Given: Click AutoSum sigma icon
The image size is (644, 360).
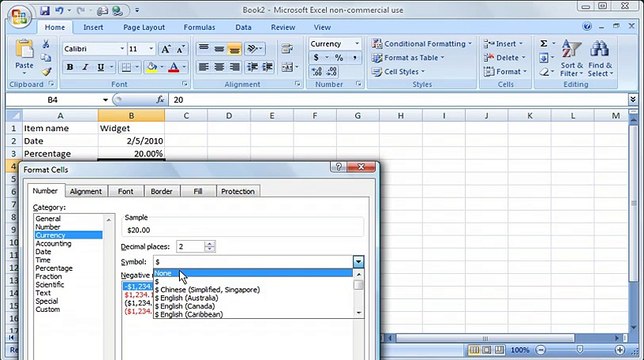Looking at the screenshot, I should (543, 44).
